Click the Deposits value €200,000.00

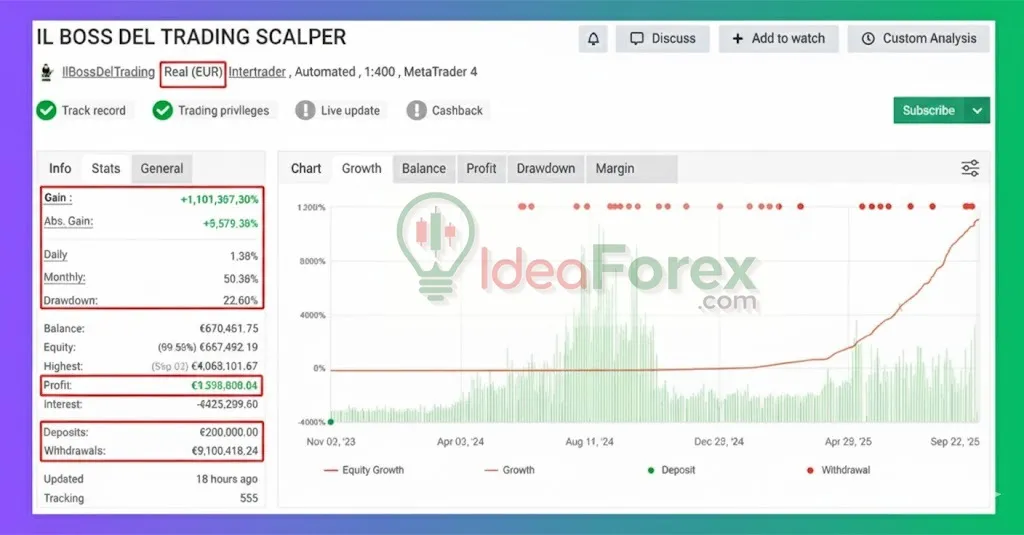click(x=229, y=432)
